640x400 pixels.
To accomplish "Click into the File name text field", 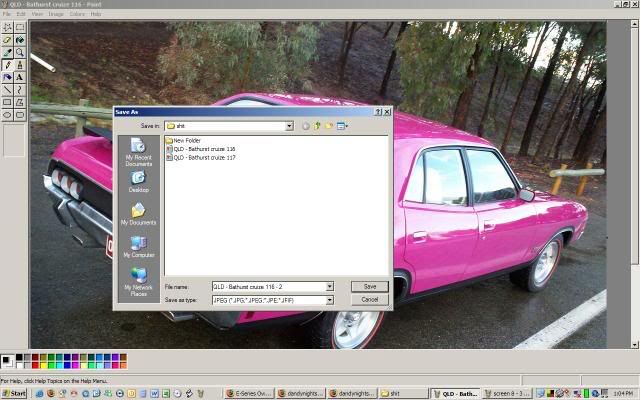I will click(x=269, y=287).
